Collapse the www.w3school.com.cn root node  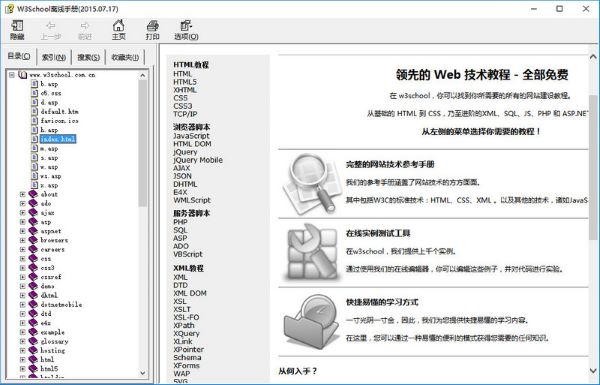[x=12, y=75]
